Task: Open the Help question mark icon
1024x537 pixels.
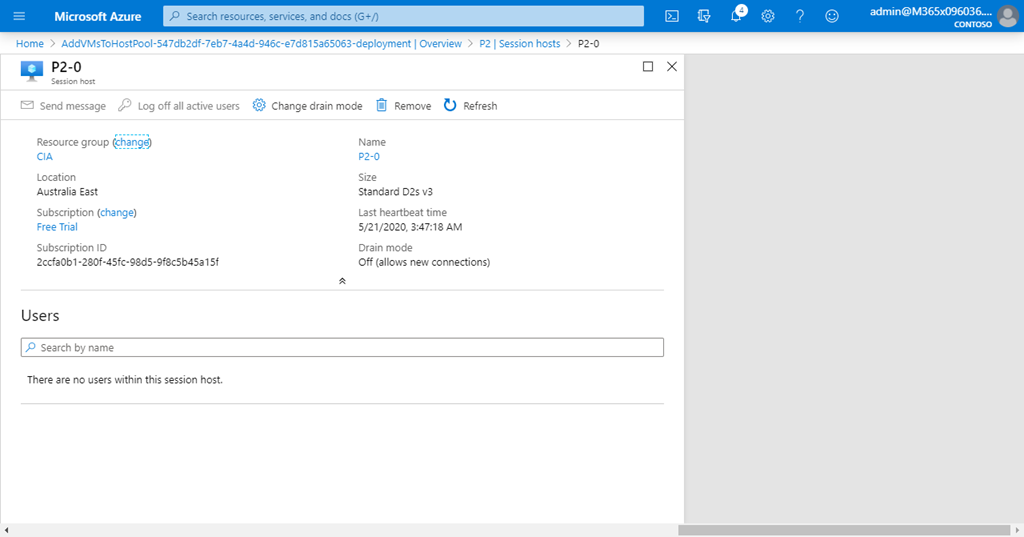Action: (799, 16)
